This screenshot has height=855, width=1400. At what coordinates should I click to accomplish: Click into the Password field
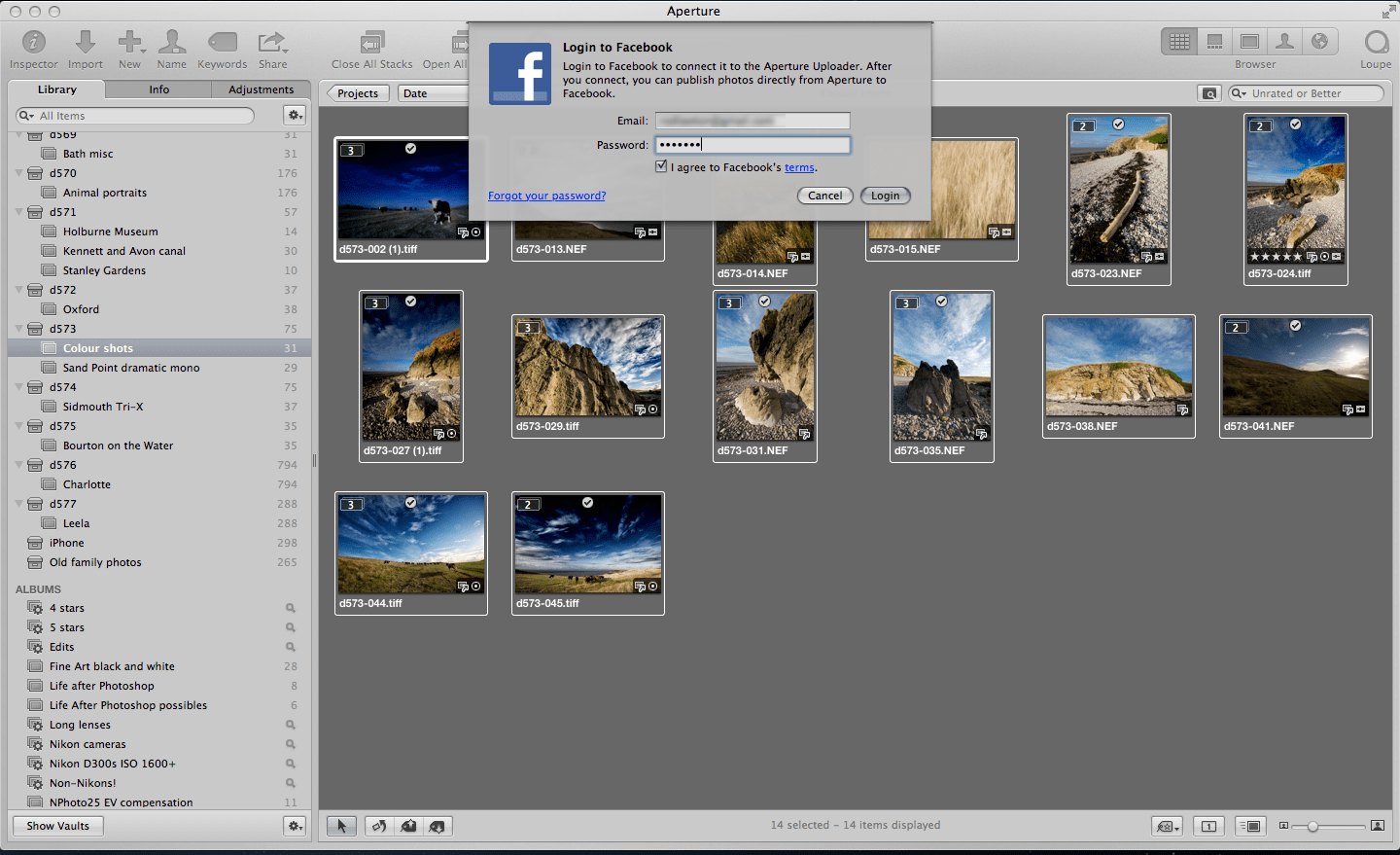(752, 145)
